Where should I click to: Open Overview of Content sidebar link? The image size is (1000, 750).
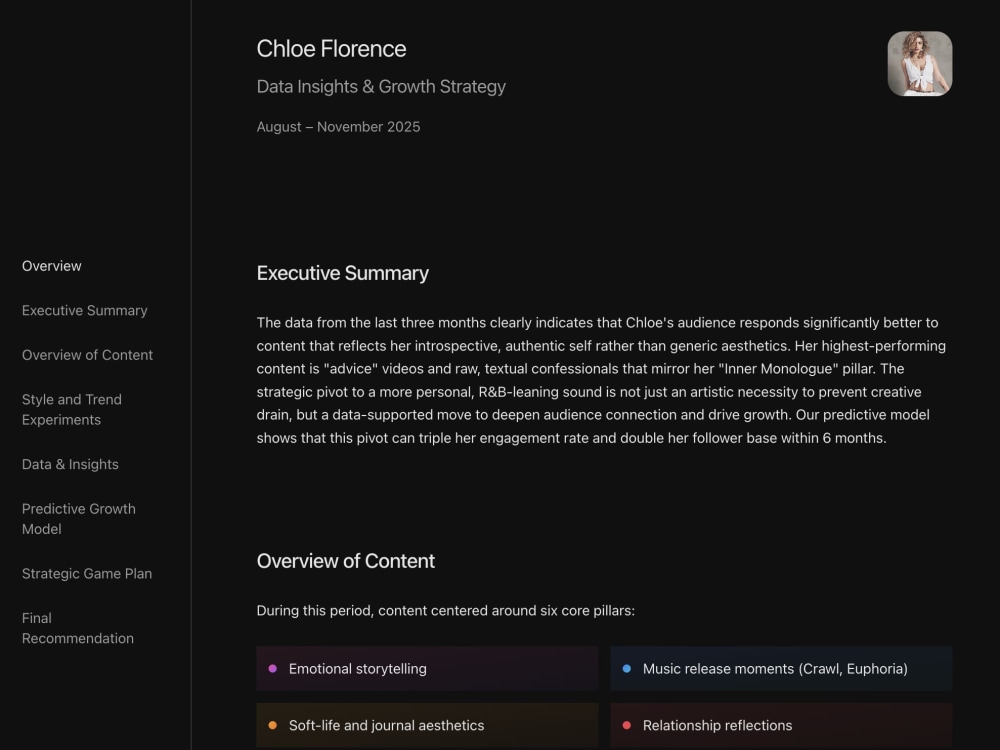click(87, 355)
